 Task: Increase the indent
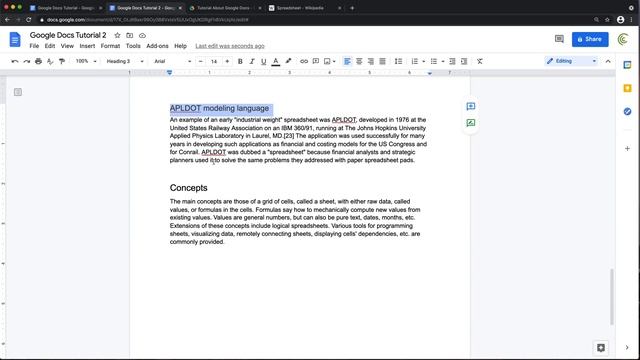coord(464,61)
